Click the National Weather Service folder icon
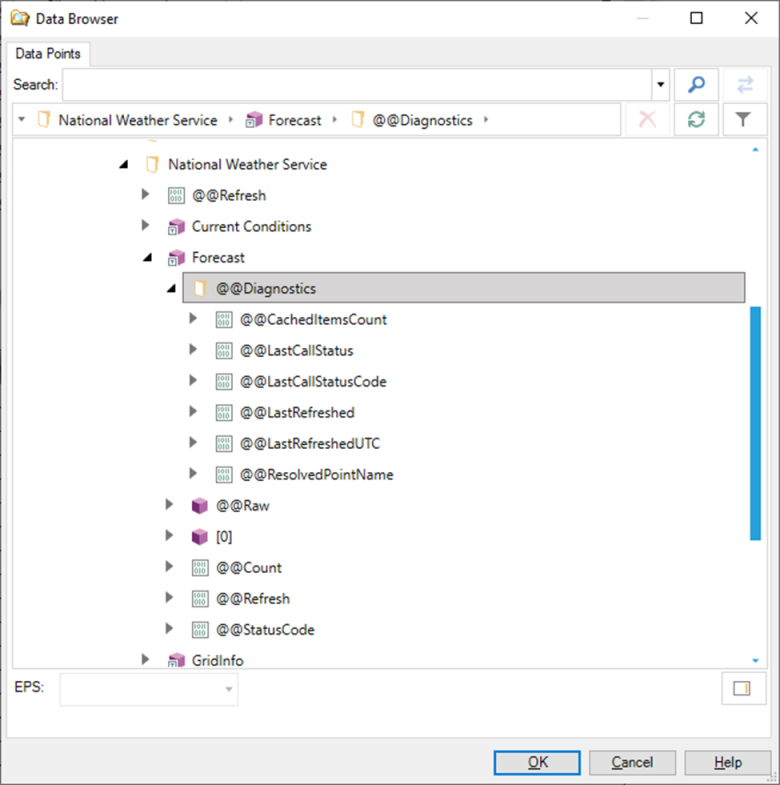The image size is (780, 785). [x=152, y=165]
